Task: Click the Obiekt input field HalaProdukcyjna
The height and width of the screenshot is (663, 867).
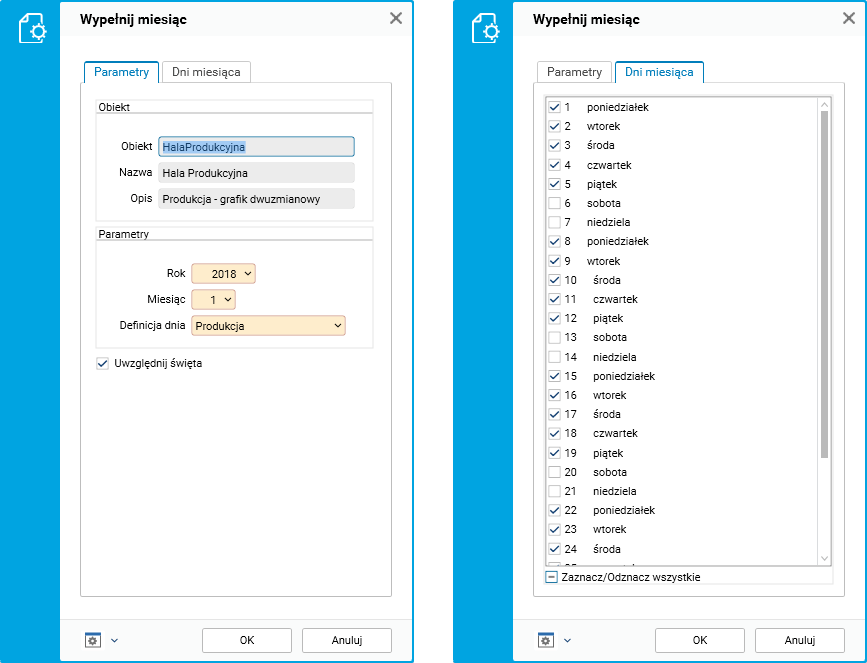Action: click(257, 147)
